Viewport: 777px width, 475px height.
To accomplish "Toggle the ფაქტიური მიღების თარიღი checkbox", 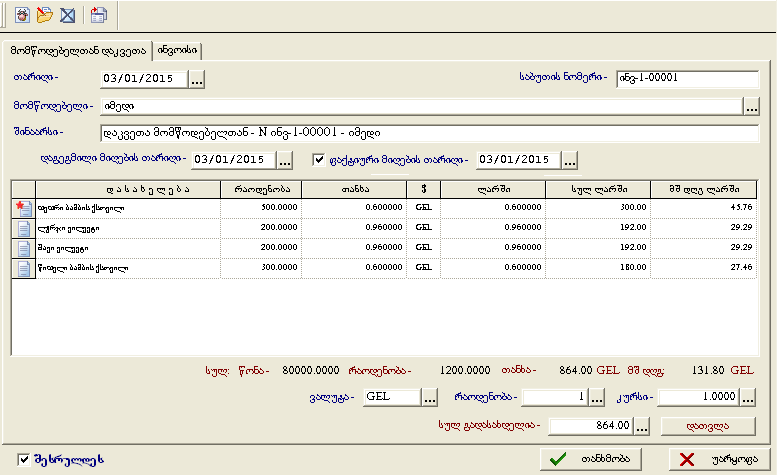I will [x=319, y=159].
